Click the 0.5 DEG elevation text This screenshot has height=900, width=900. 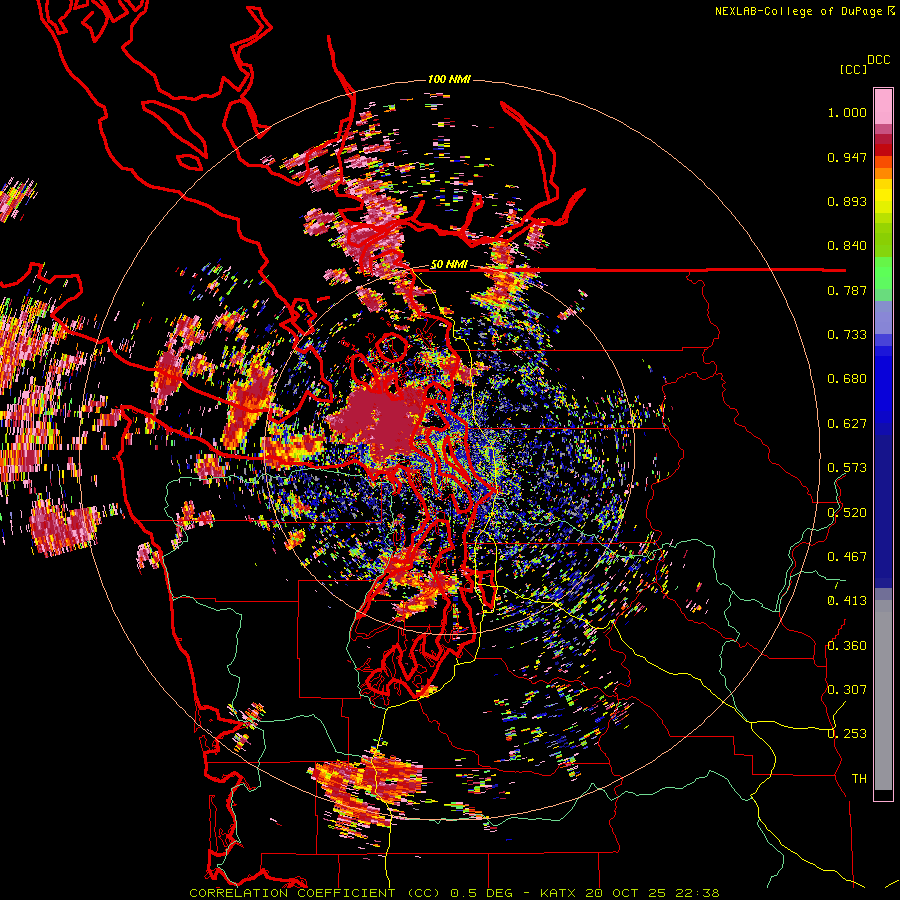pyautogui.click(x=483, y=893)
